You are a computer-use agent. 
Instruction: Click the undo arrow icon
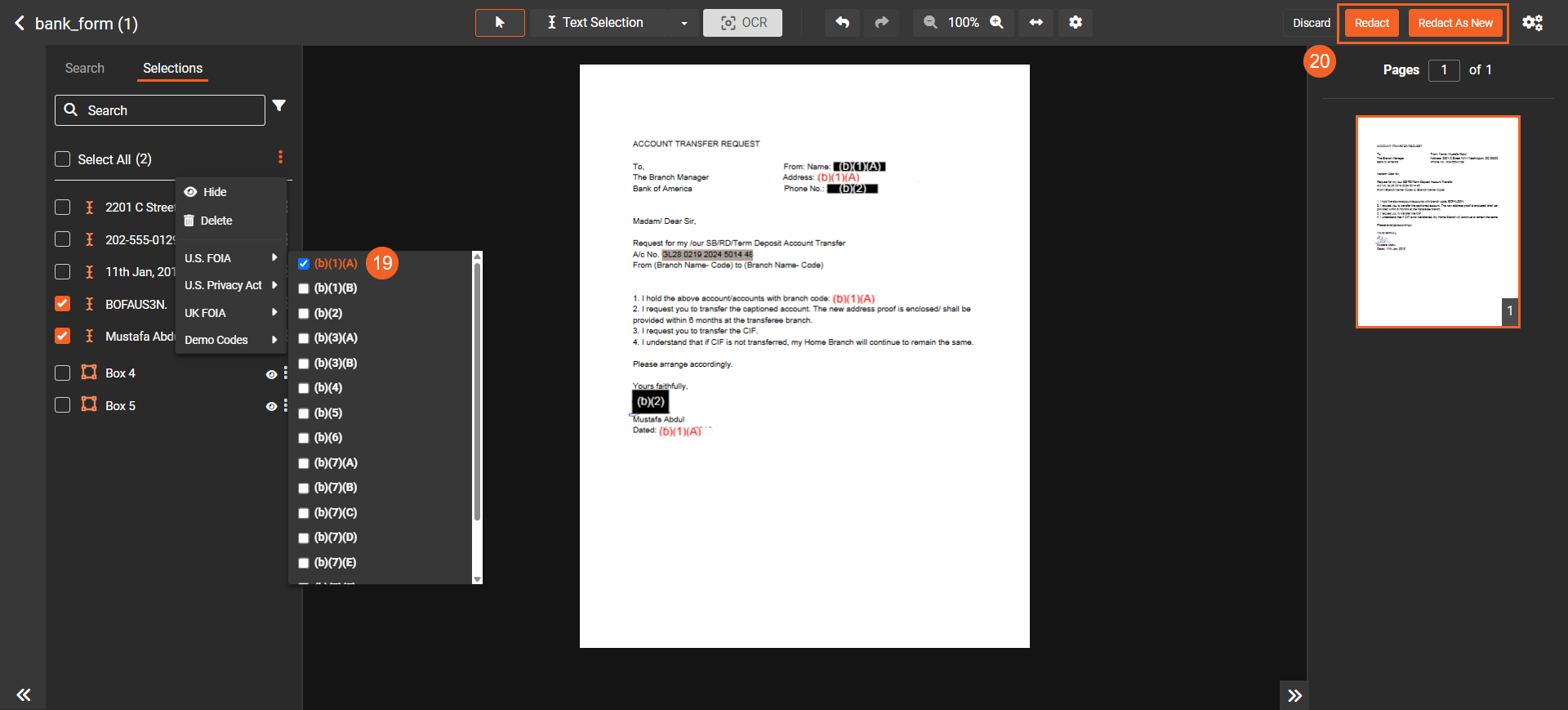point(842,23)
